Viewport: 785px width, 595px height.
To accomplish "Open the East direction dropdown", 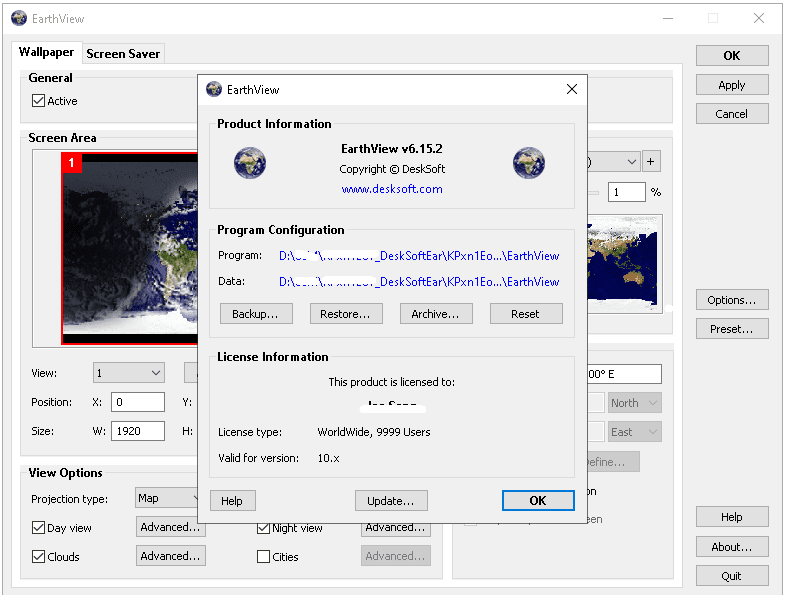I will [x=634, y=432].
